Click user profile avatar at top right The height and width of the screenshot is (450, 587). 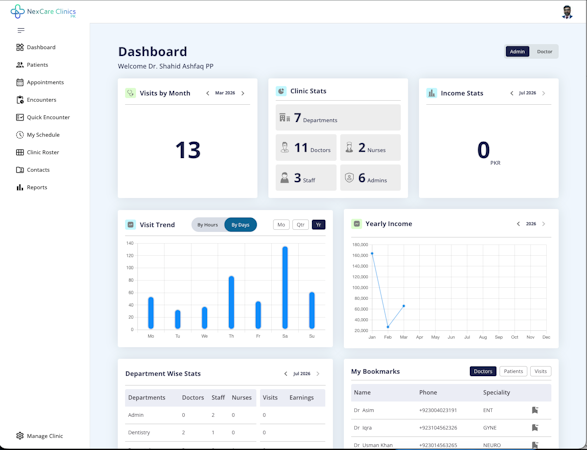pos(567,12)
